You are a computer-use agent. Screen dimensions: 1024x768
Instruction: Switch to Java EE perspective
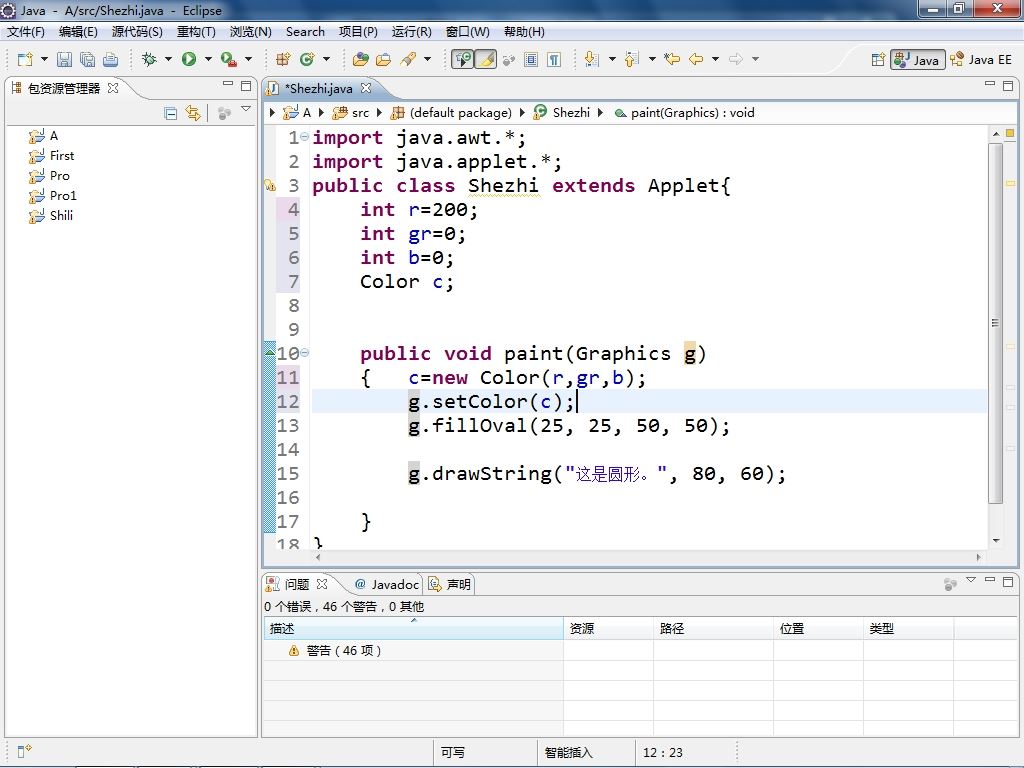click(981, 60)
